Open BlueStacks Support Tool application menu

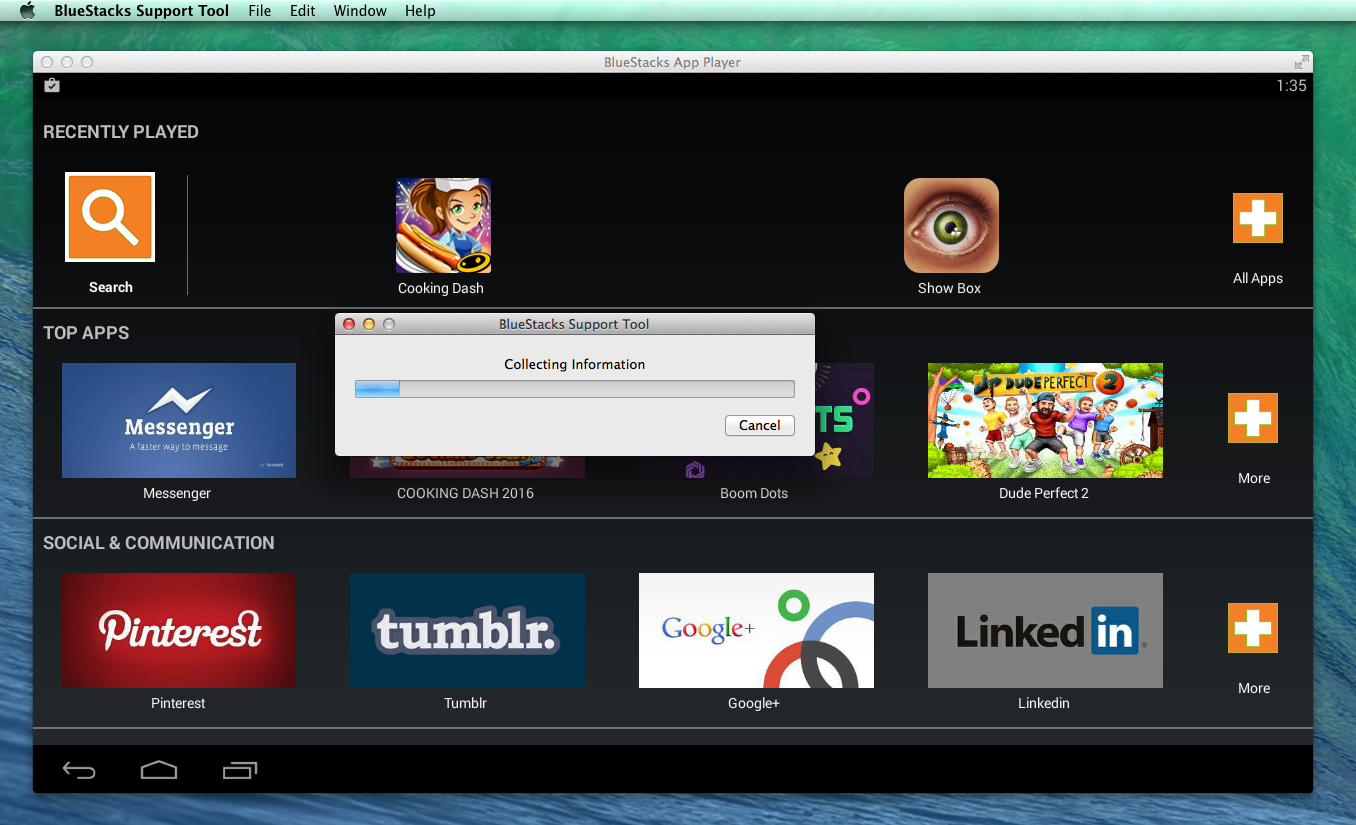[x=141, y=11]
